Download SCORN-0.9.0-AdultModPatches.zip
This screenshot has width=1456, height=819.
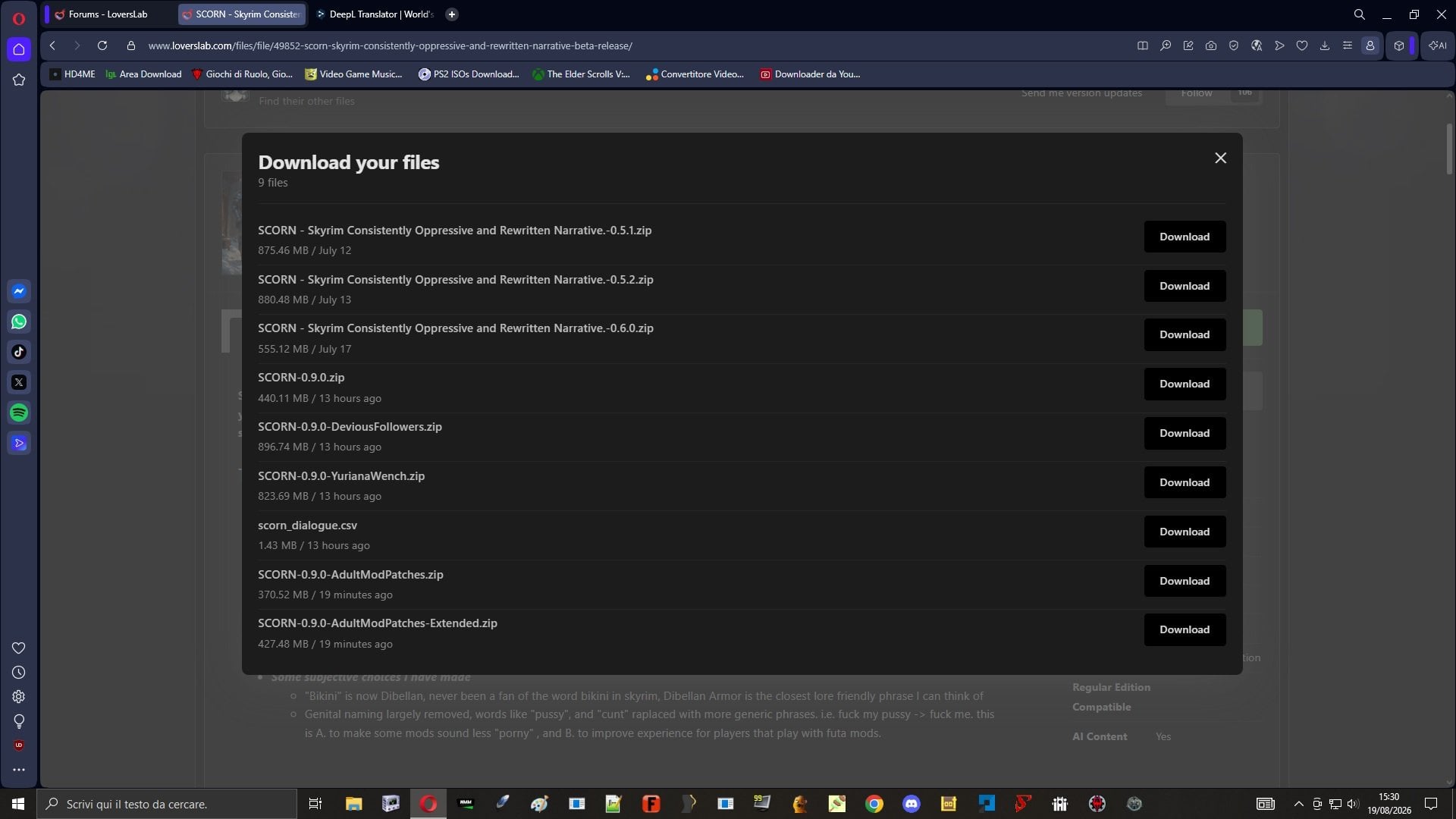tap(1185, 581)
